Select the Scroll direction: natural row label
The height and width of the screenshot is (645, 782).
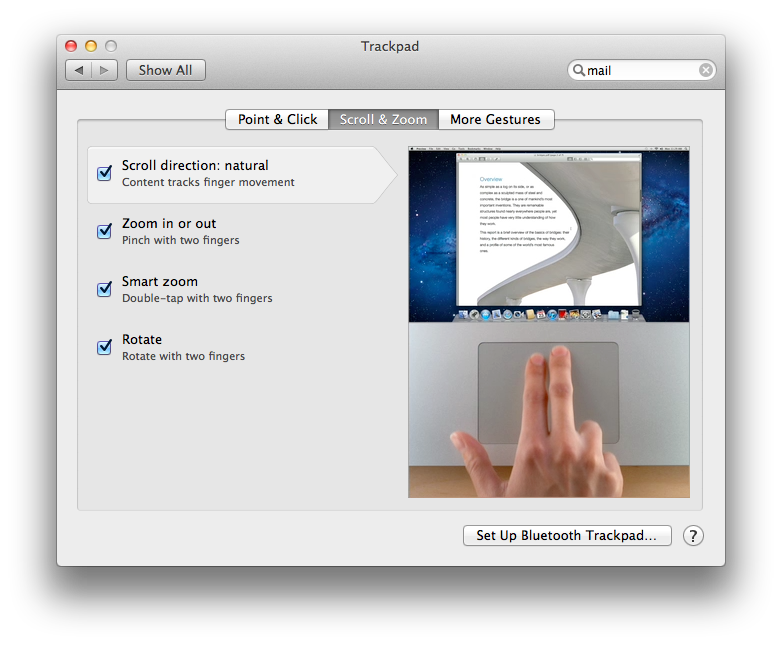pos(195,166)
